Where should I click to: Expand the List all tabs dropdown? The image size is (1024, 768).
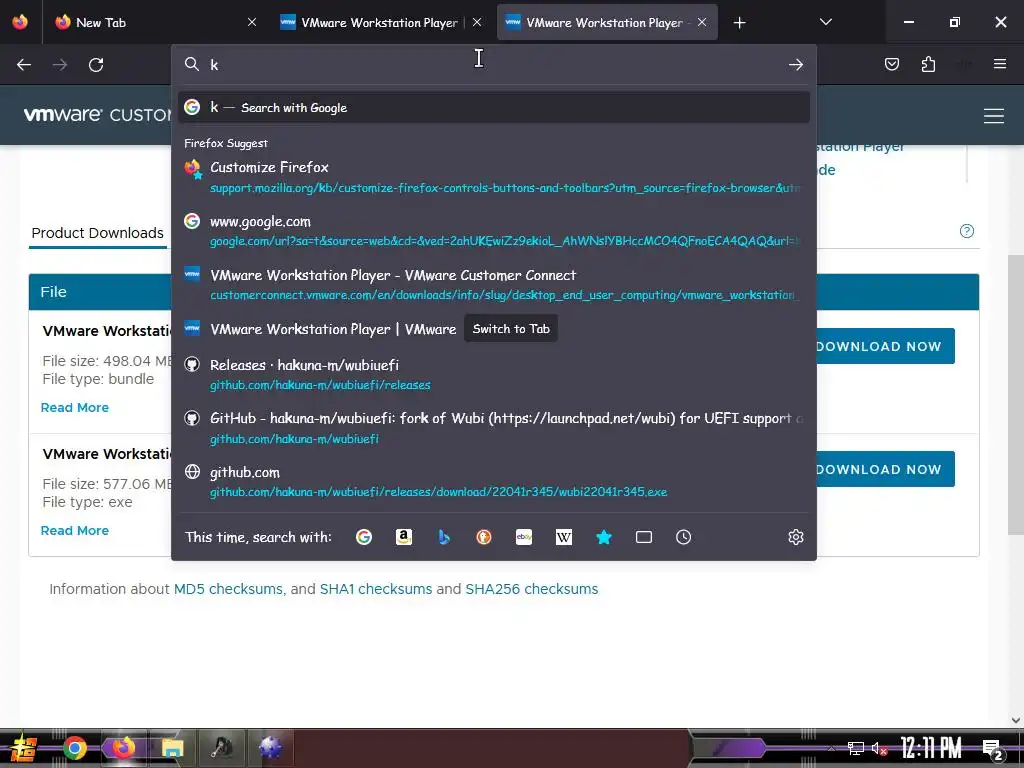[x=825, y=22]
